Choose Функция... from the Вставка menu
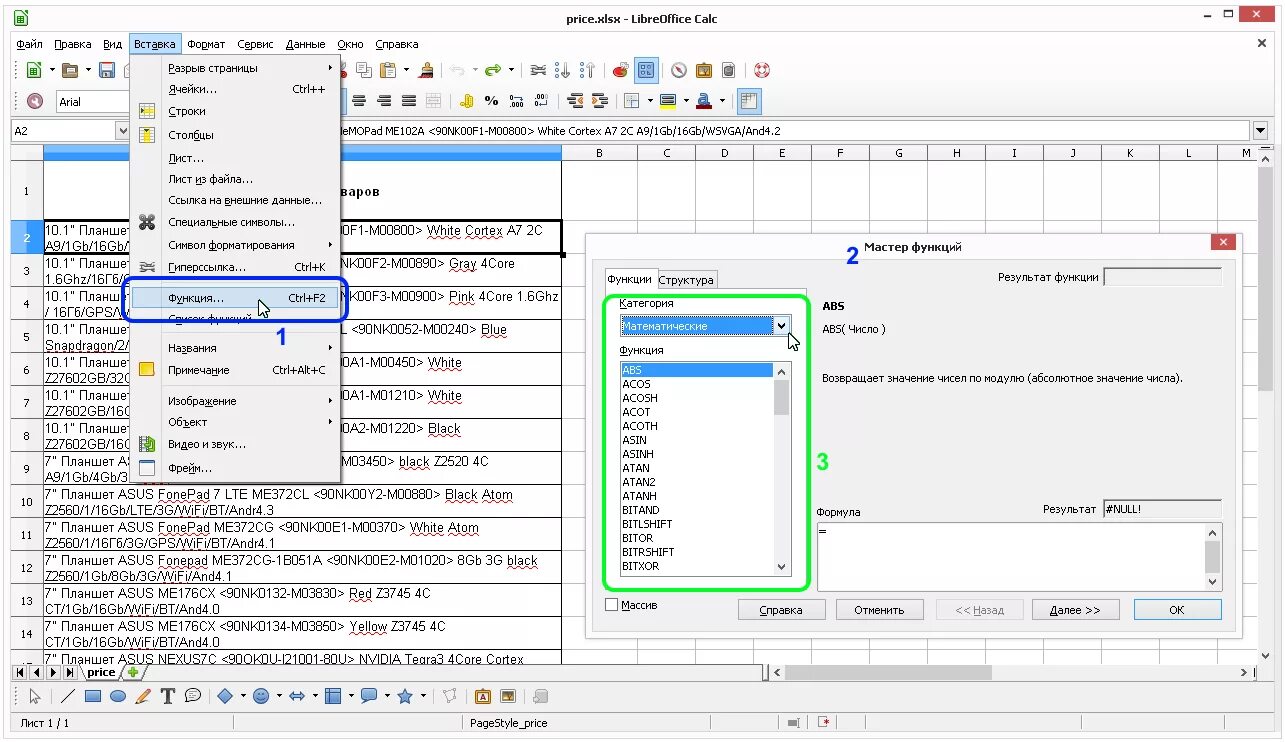 (236, 298)
